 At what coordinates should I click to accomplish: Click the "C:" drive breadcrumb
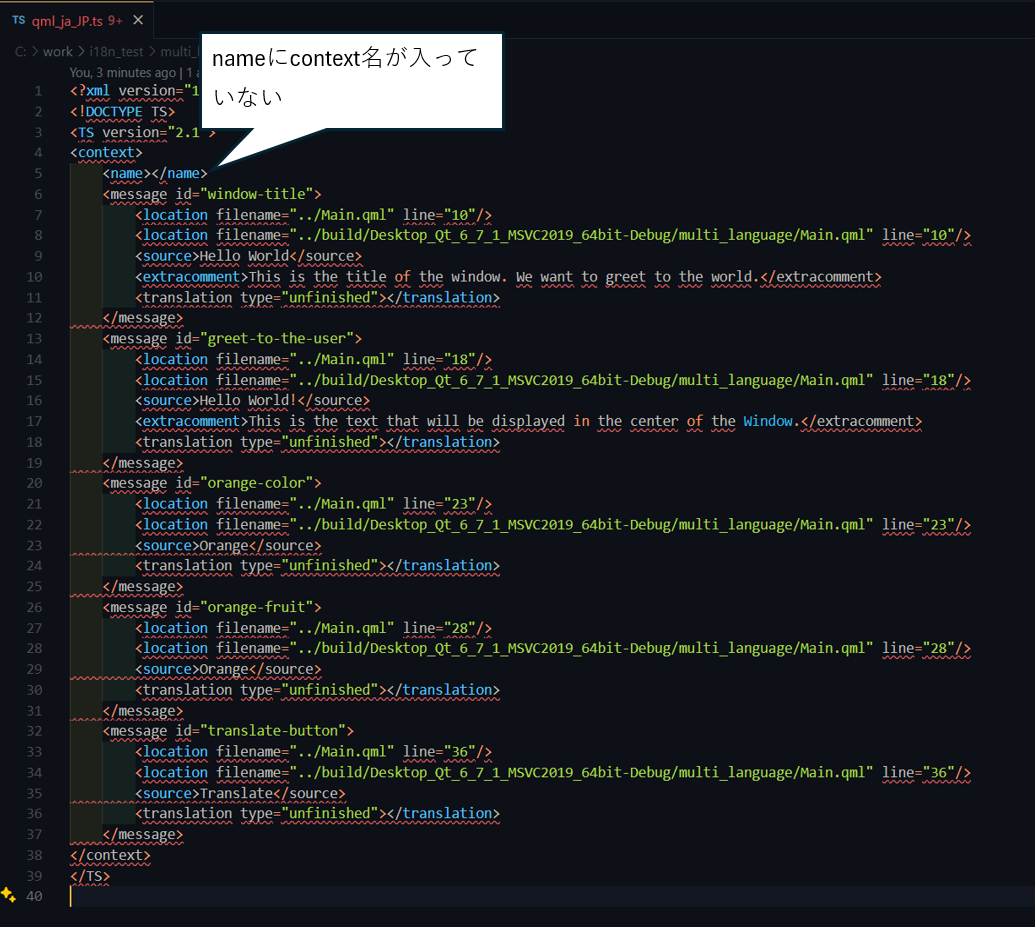(20, 52)
